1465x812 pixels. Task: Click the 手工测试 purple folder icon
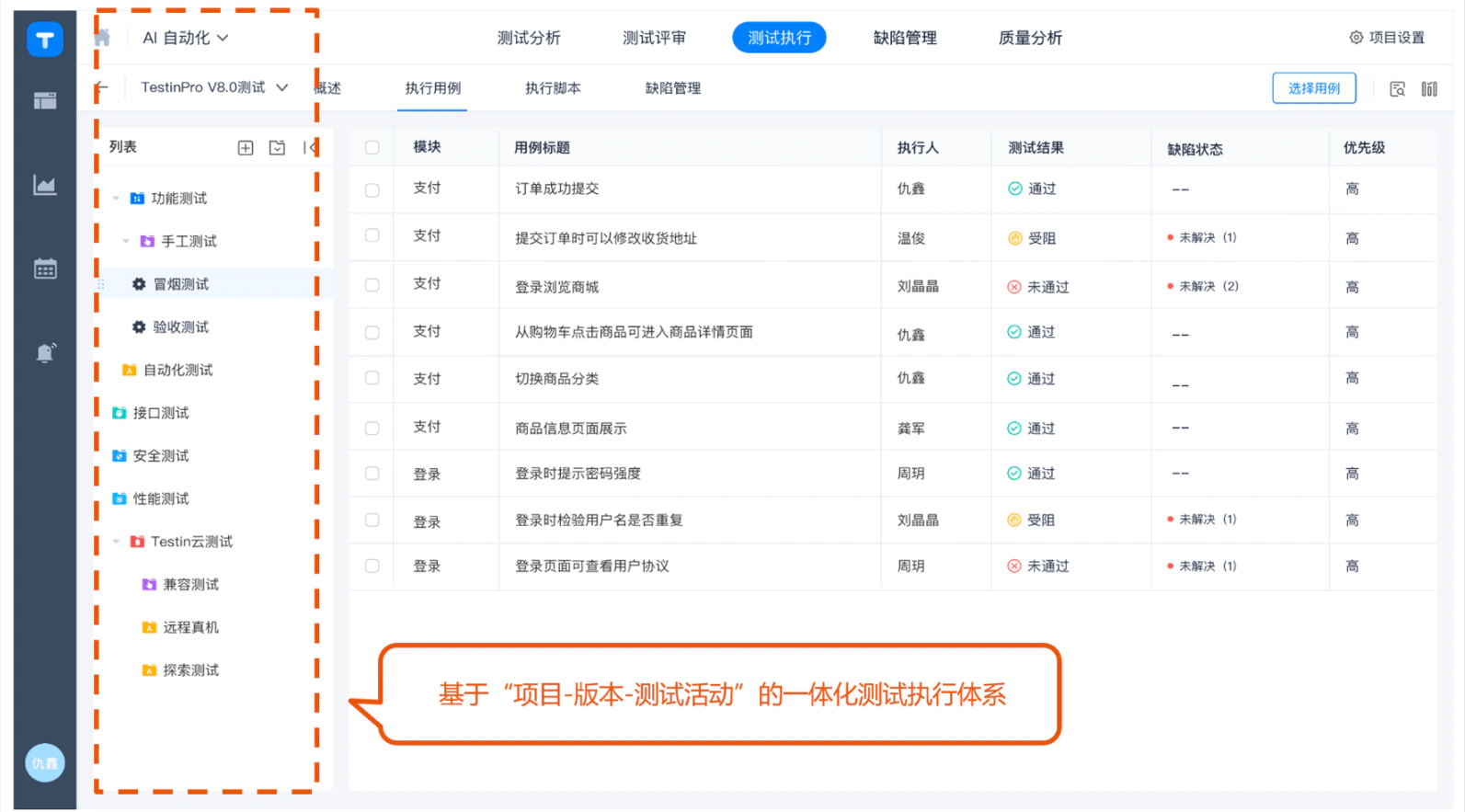(147, 241)
